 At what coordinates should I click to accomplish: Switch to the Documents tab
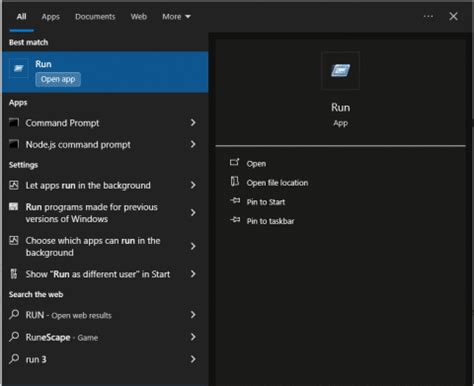tap(95, 17)
